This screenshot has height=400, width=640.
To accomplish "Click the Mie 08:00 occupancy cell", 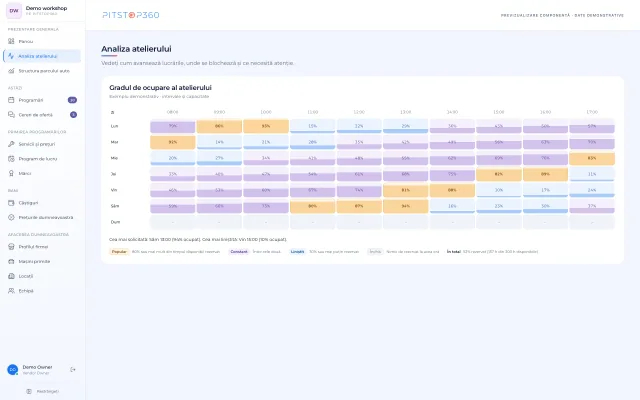I will tap(173, 158).
